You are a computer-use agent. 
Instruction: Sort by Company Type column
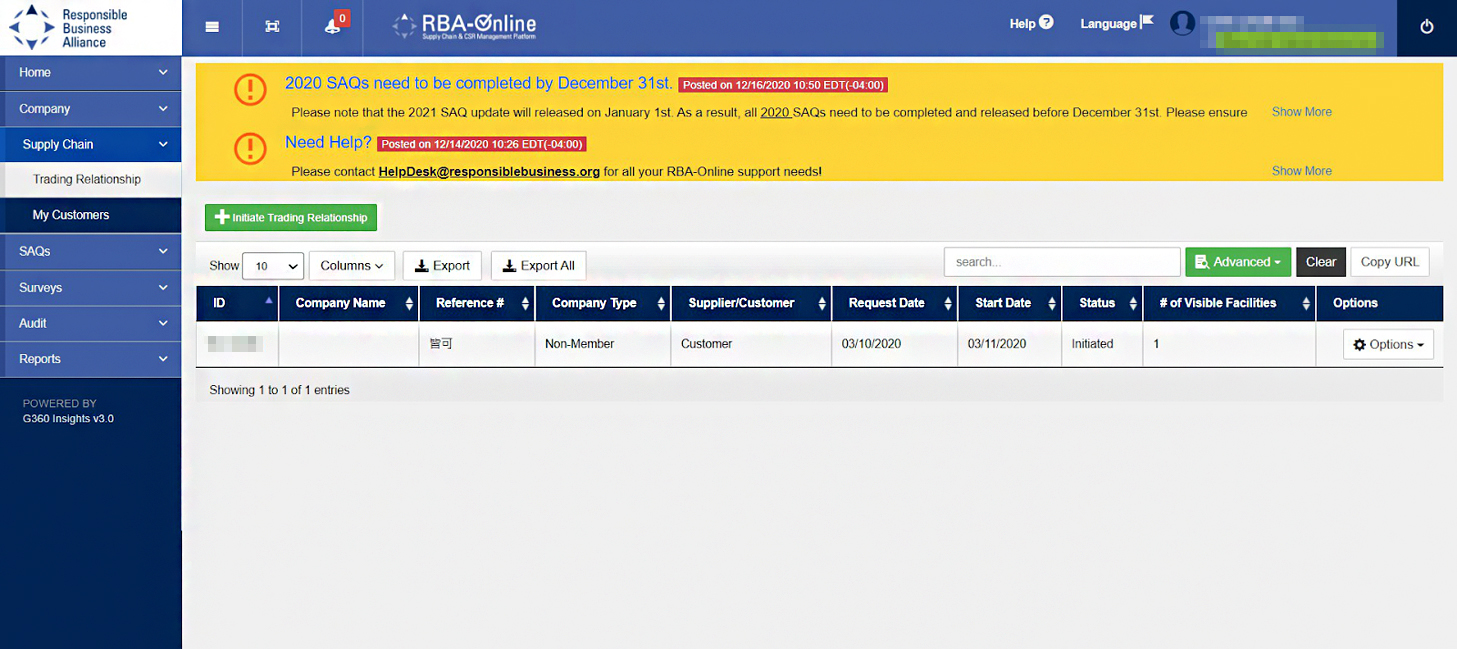(x=603, y=303)
